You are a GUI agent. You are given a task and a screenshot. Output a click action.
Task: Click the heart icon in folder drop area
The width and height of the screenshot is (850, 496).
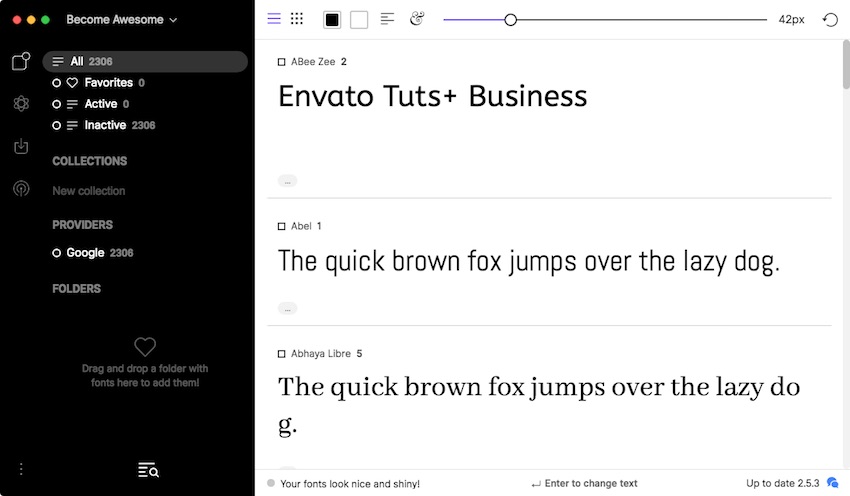coord(145,346)
